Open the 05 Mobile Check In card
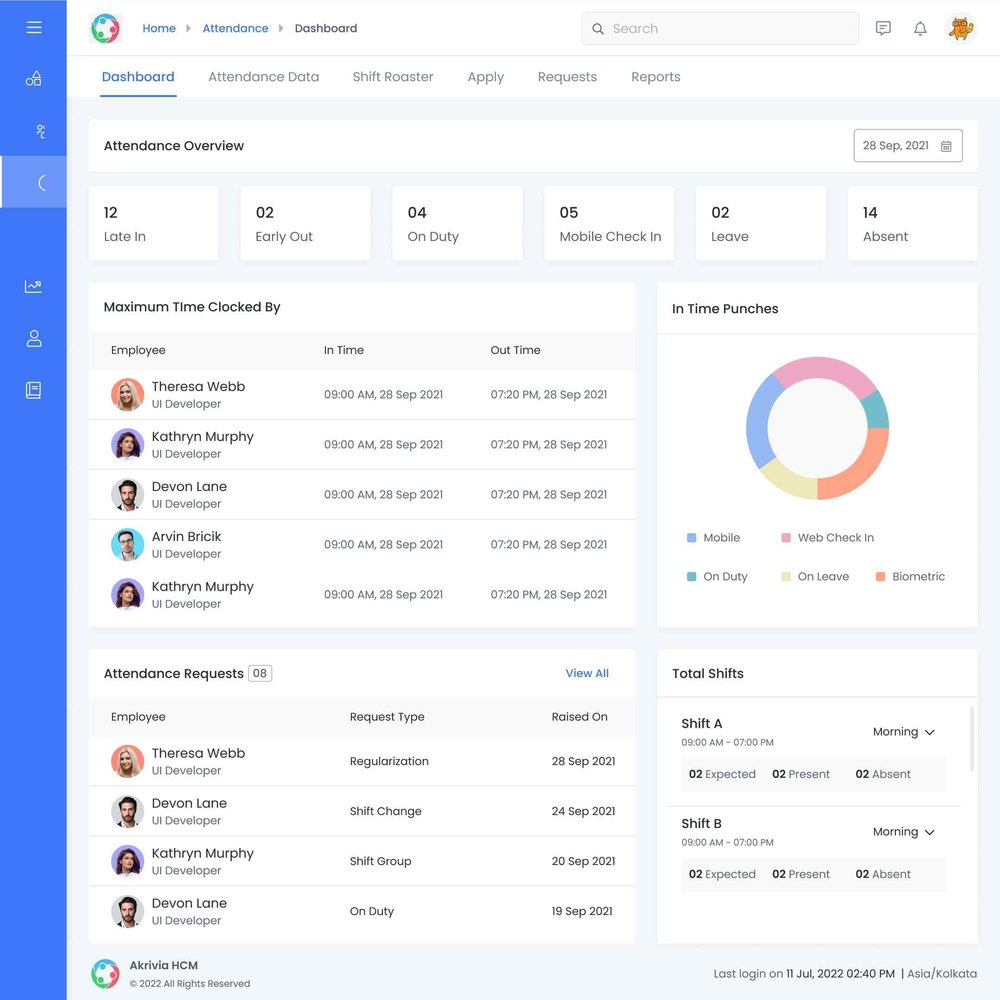Image resolution: width=1000 pixels, height=1000 pixels. (x=609, y=223)
